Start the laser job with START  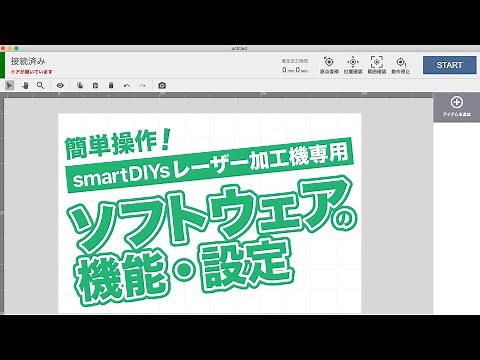click(449, 65)
